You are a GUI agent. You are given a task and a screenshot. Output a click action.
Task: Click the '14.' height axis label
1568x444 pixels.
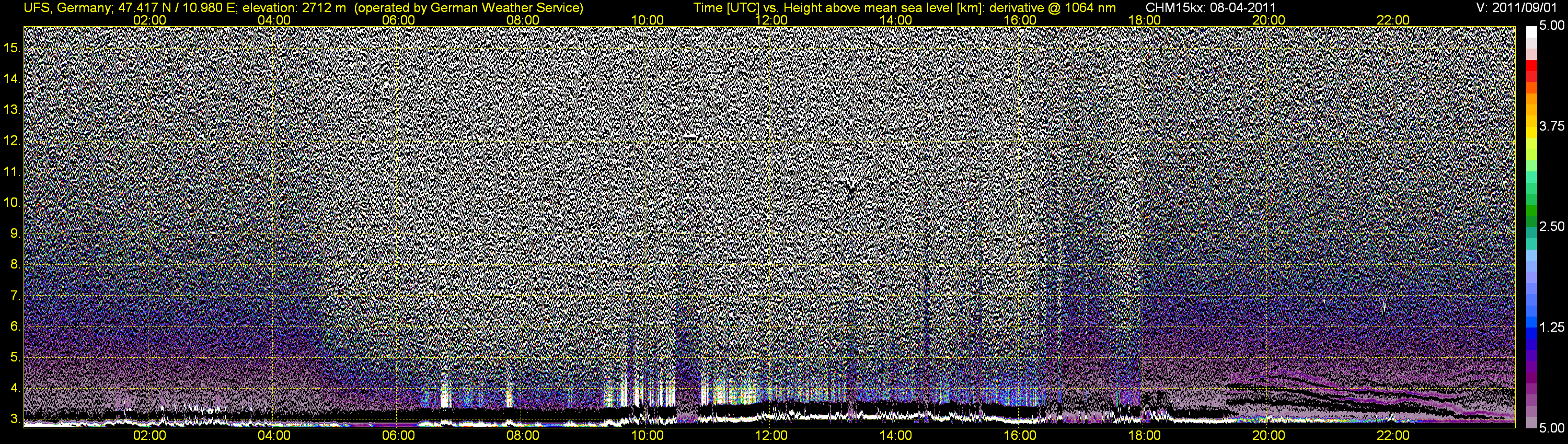tap(12, 79)
